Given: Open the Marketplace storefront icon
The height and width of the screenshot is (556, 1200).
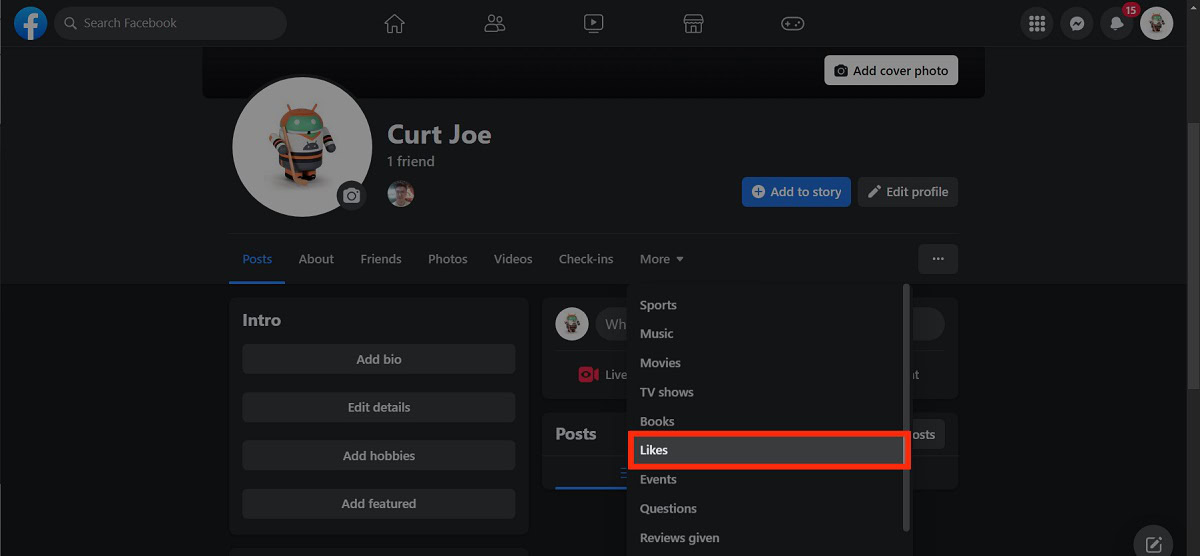Looking at the screenshot, I should (693, 23).
